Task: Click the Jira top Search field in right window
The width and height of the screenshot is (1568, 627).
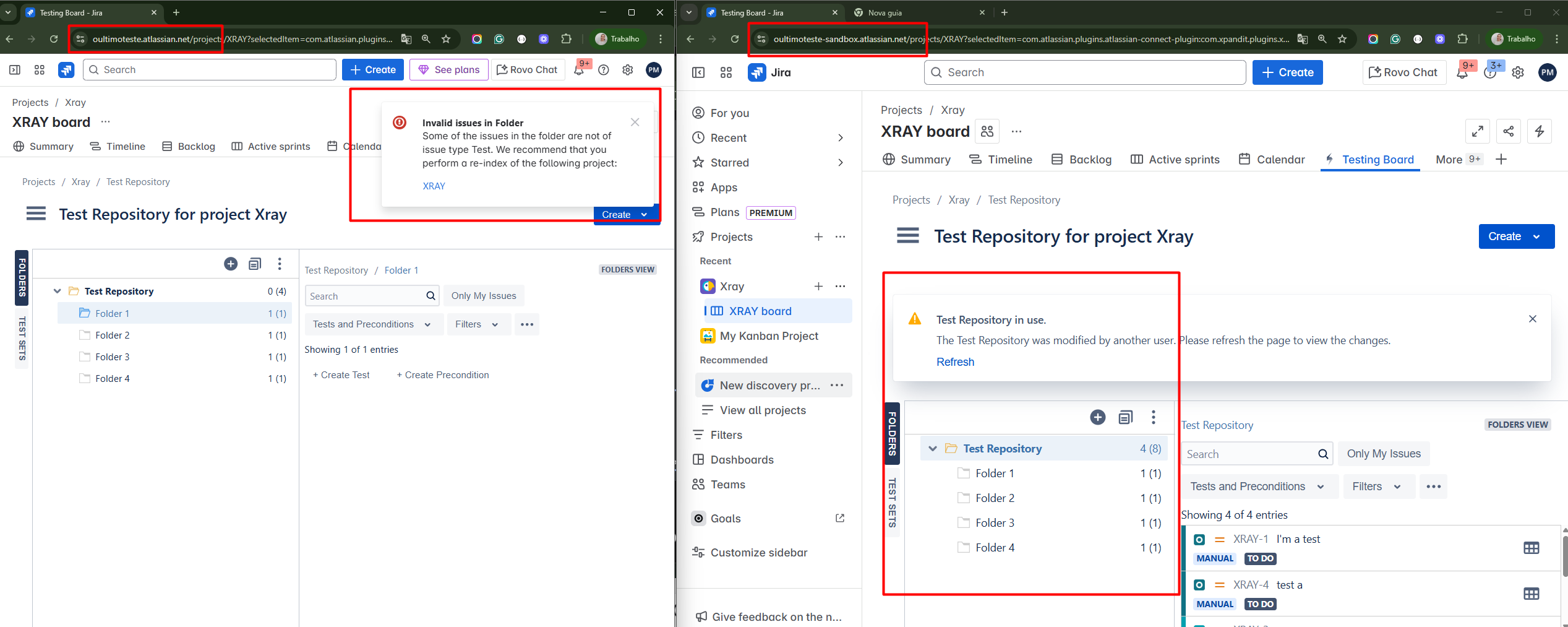Action: (1084, 72)
